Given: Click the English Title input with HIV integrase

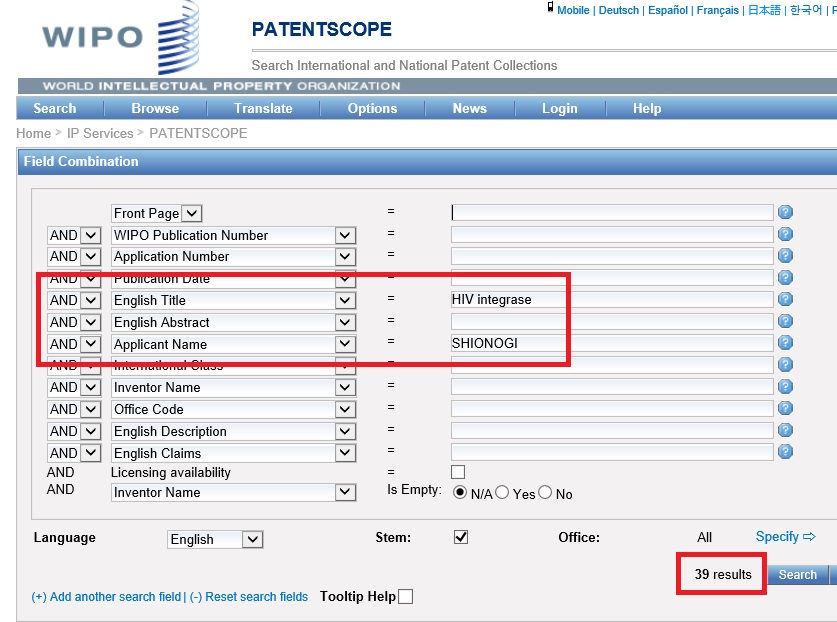Looking at the screenshot, I should point(612,300).
